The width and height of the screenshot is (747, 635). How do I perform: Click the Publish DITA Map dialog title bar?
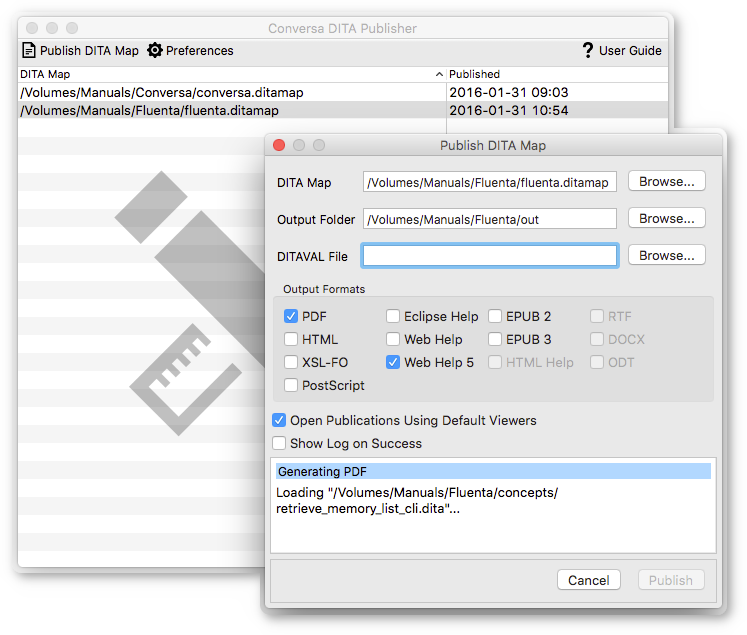pyautogui.click(x=493, y=145)
